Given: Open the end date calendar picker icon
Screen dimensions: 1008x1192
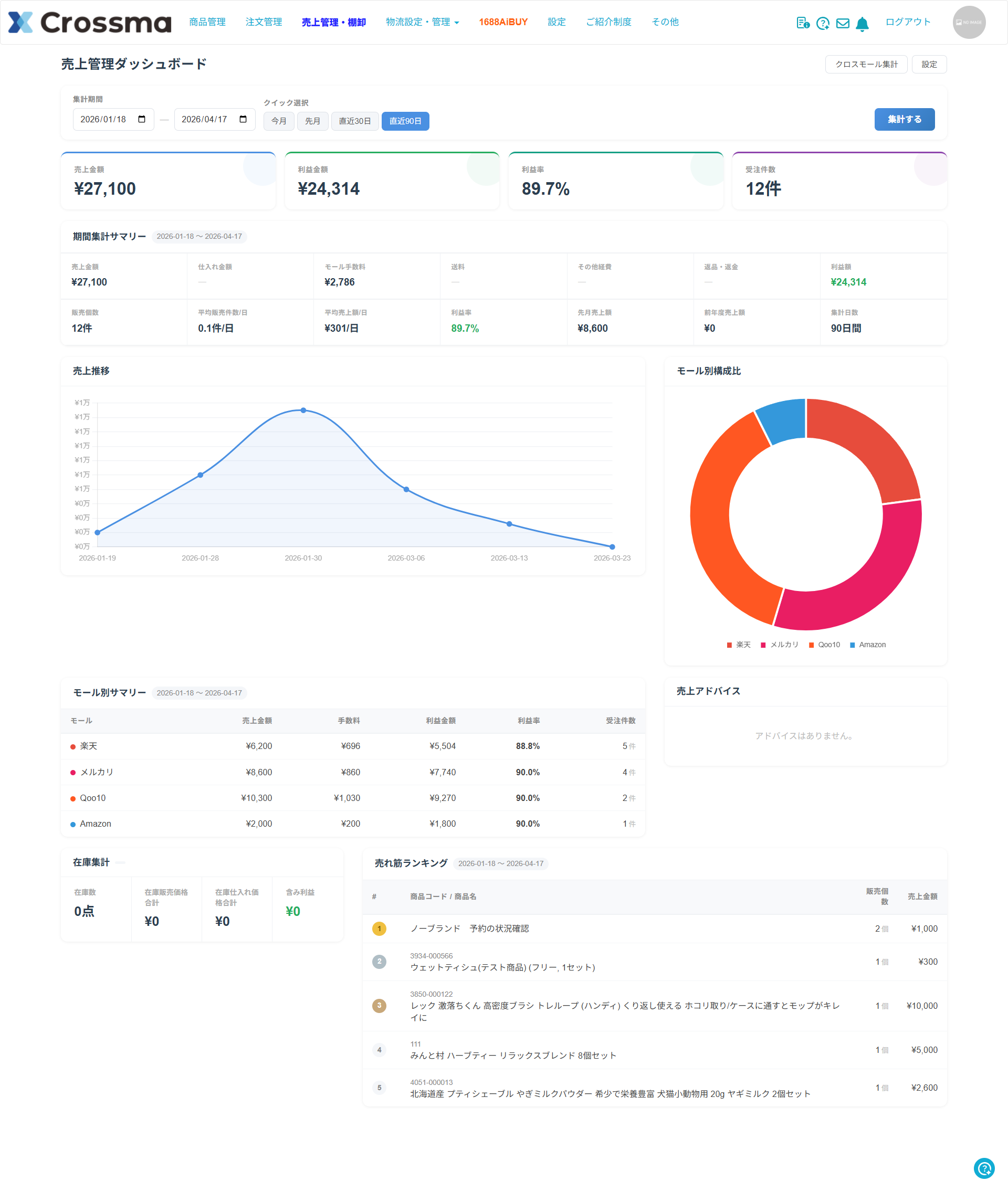Looking at the screenshot, I should pos(243,119).
